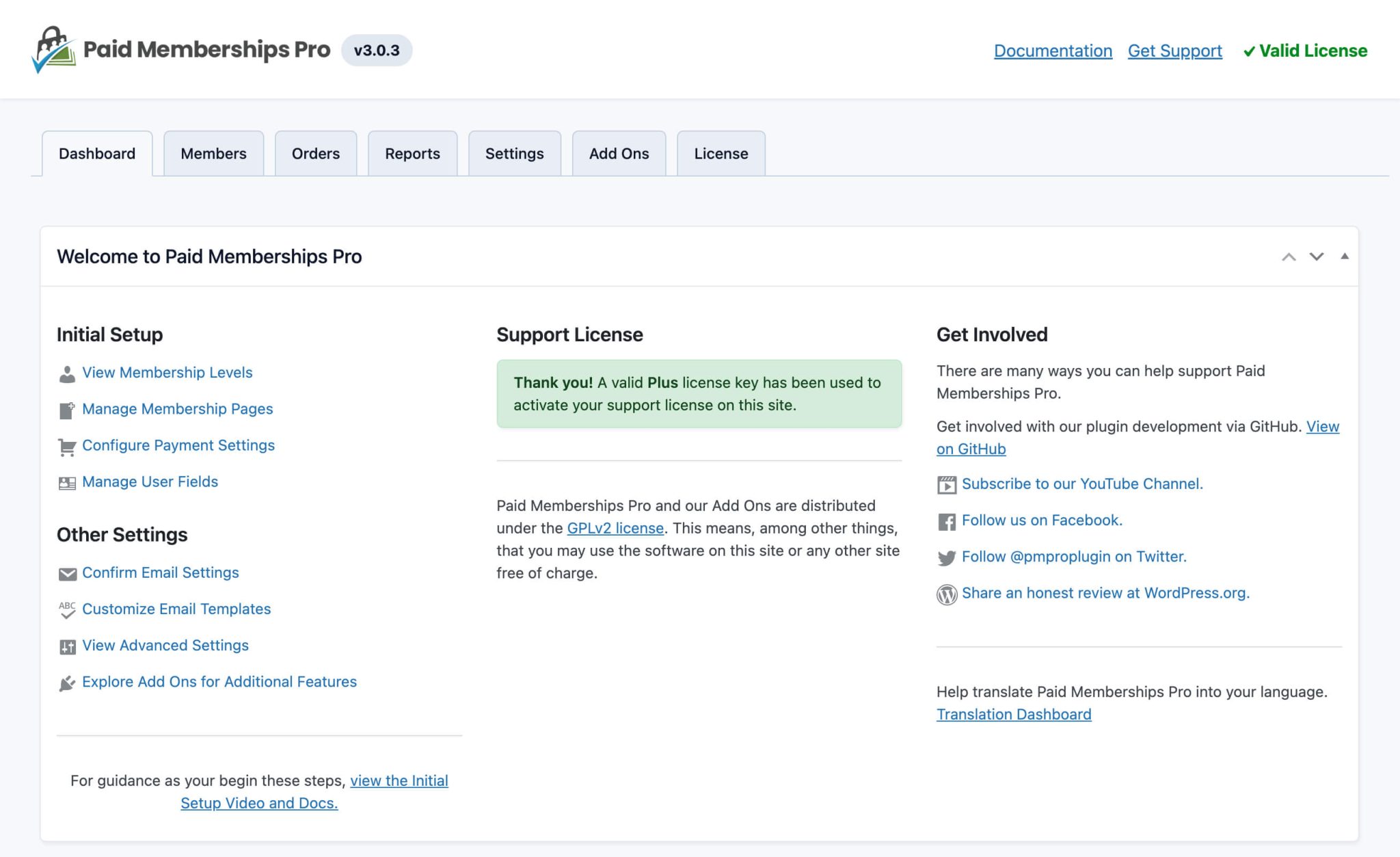This screenshot has width=1400, height=857.
Task: Open the Settings tab
Action: [515, 153]
